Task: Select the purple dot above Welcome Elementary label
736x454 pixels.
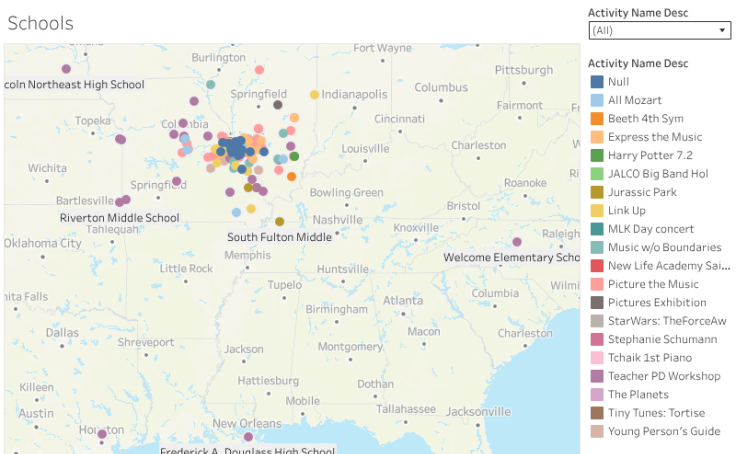Action: pos(517,242)
